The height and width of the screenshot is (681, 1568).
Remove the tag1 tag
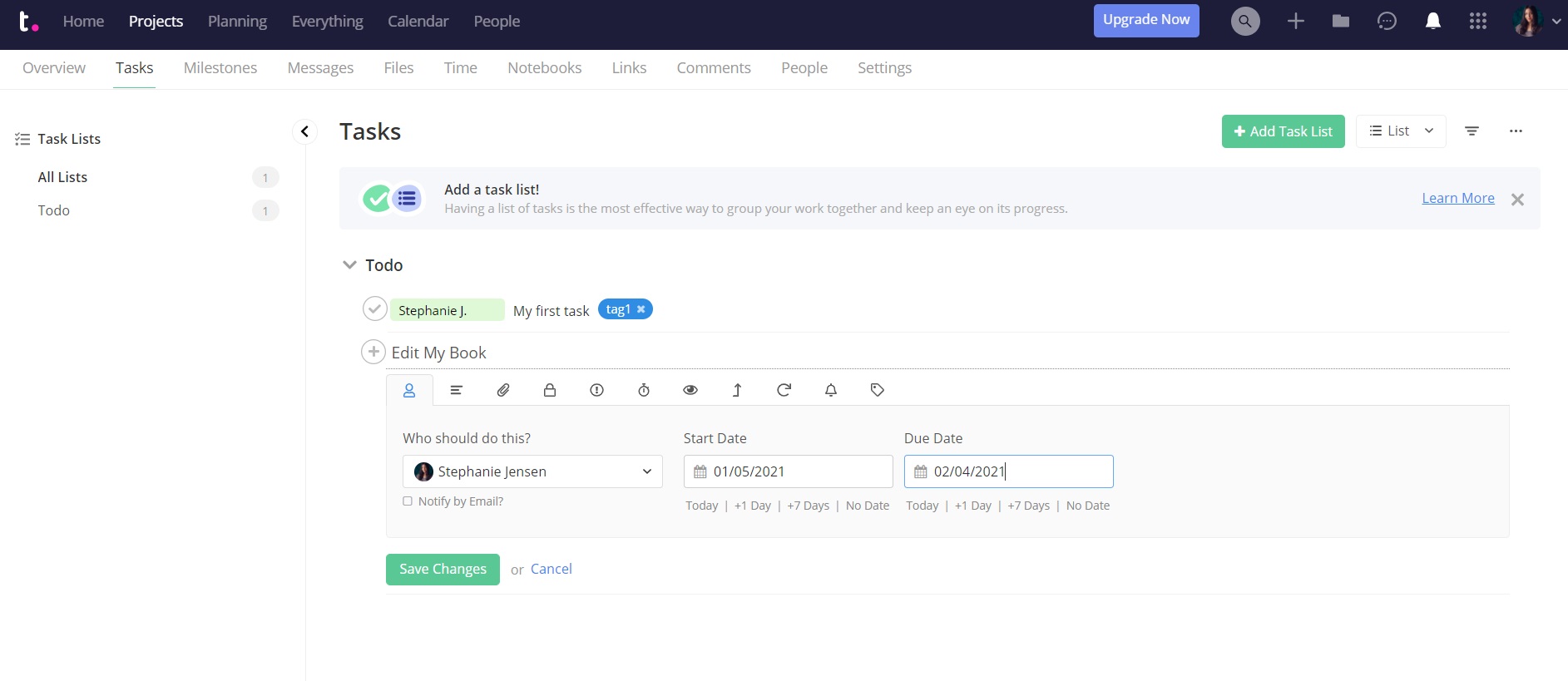click(x=641, y=309)
